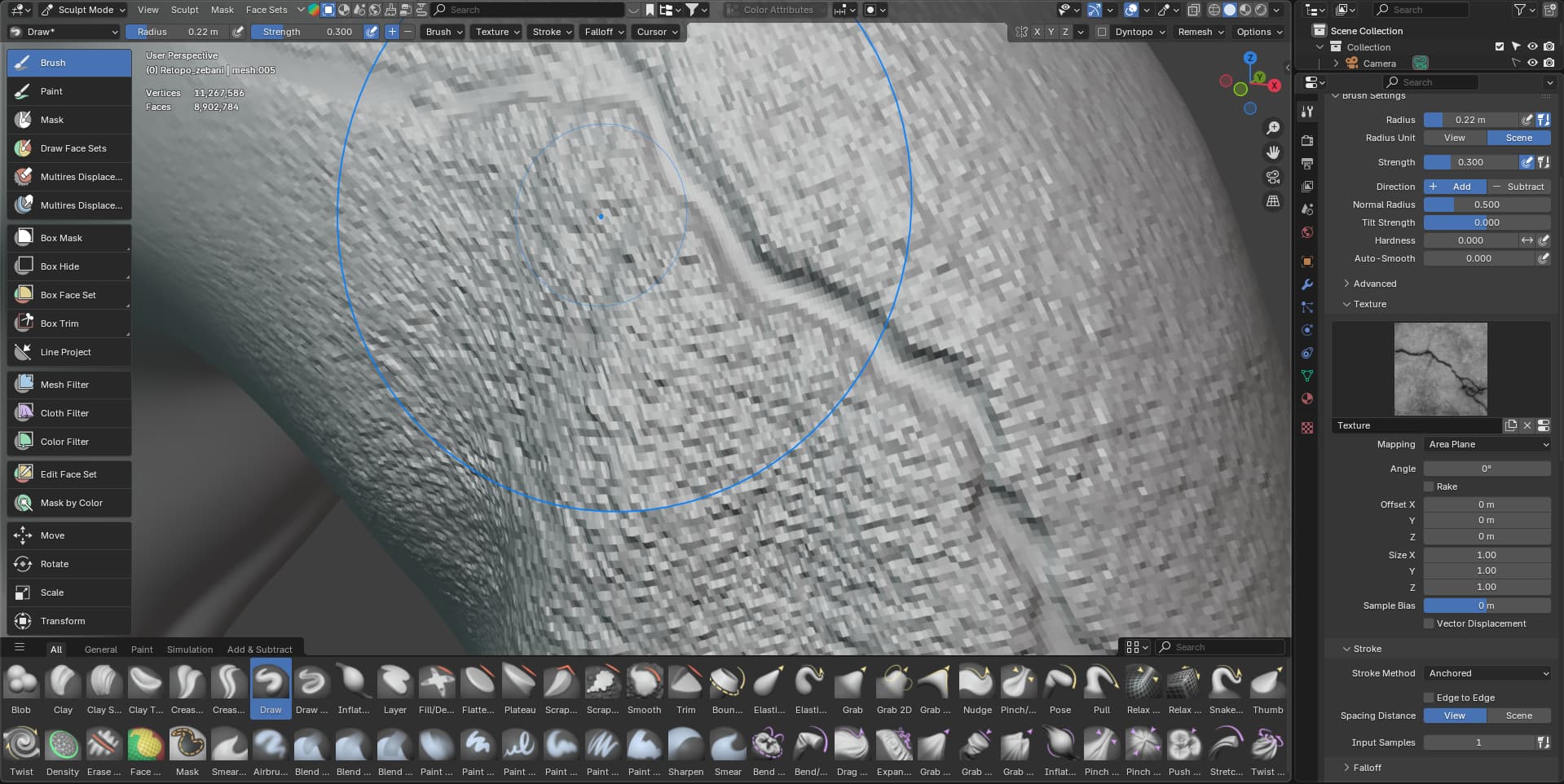The width and height of the screenshot is (1564, 784).
Task: Enable Vector Displacement checkbox
Action: [1429, 623]
